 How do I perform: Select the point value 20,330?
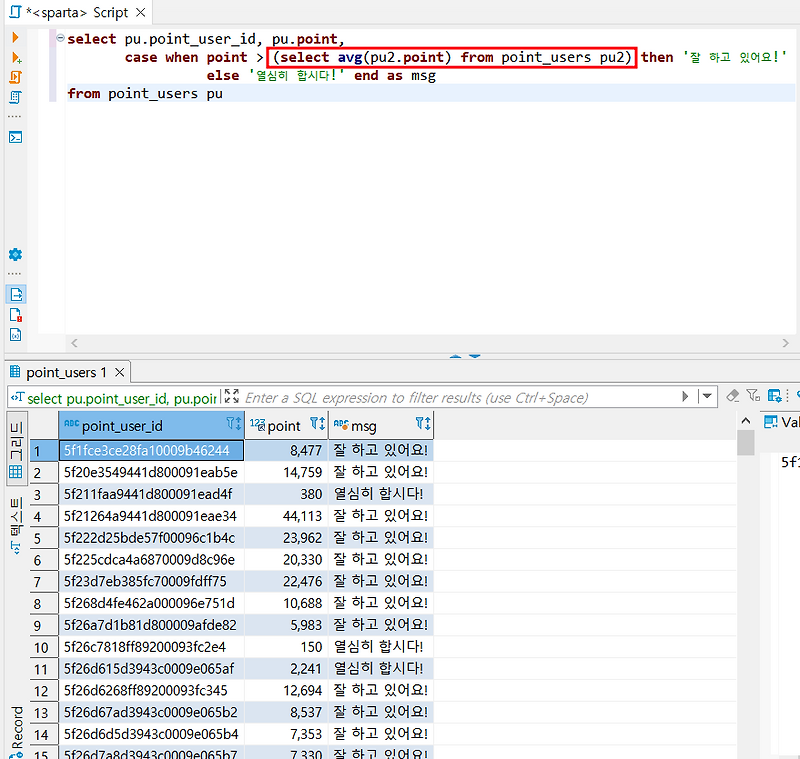[286, 560]
